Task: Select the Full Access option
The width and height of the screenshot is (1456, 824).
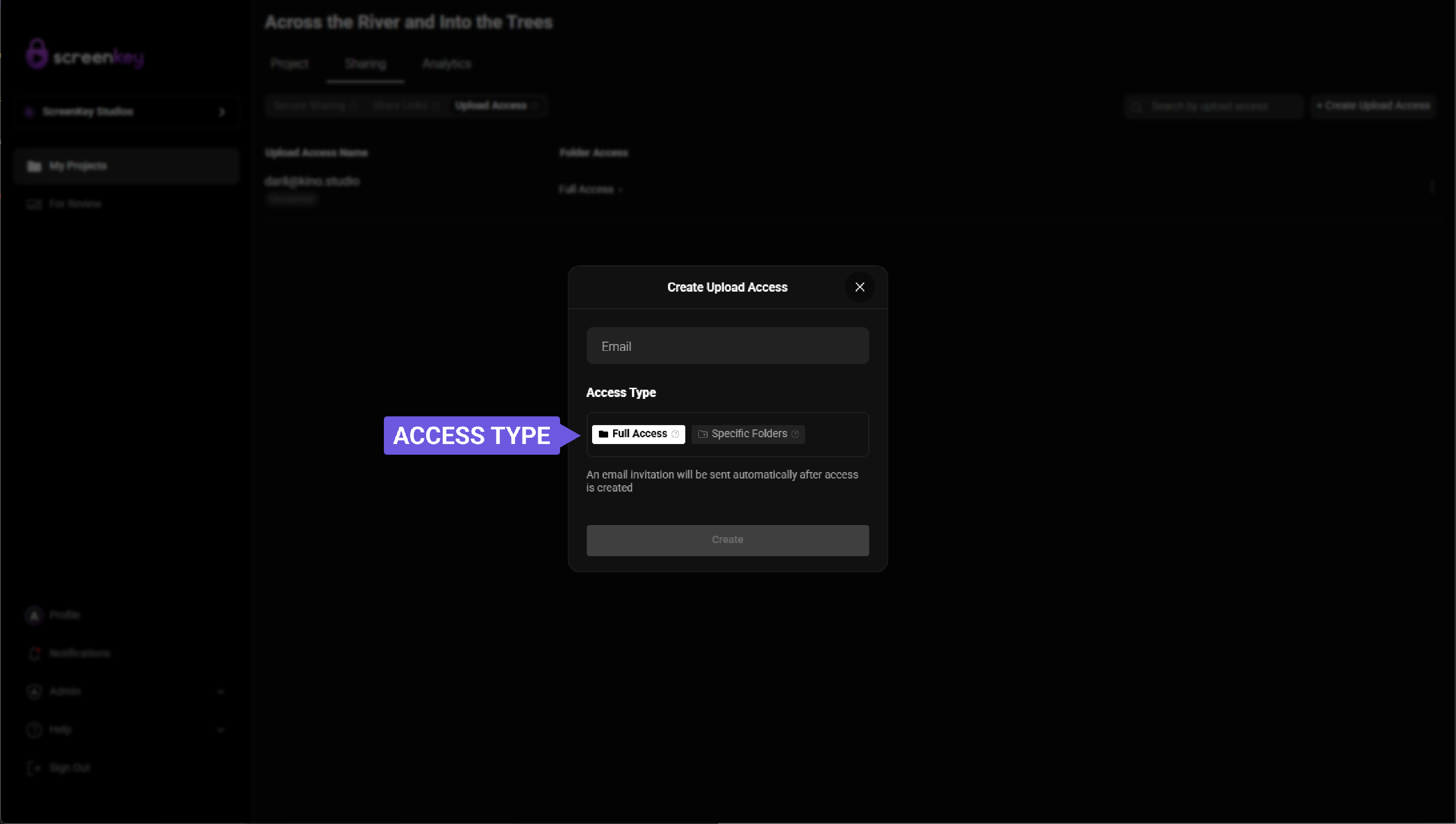Action: (638, 434)
